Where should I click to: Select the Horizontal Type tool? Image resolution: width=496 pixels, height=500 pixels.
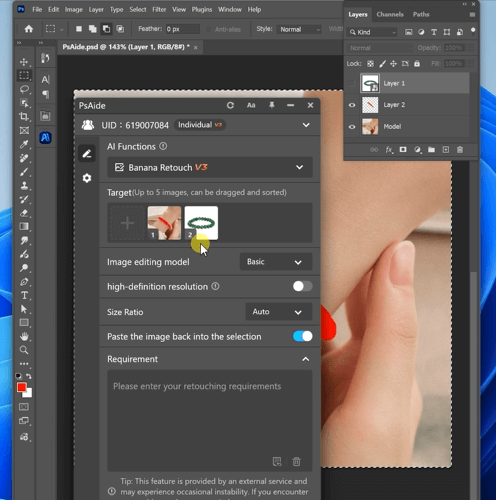[24, 295]
